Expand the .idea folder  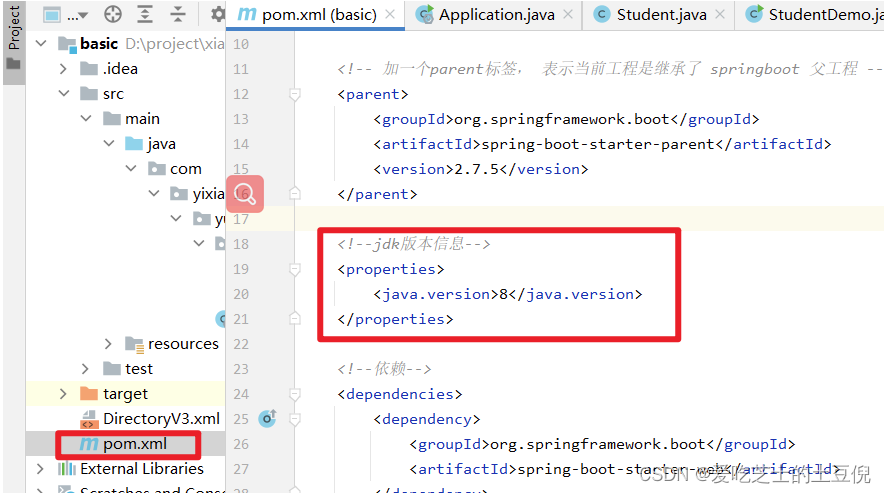click(x=63, y=68)
